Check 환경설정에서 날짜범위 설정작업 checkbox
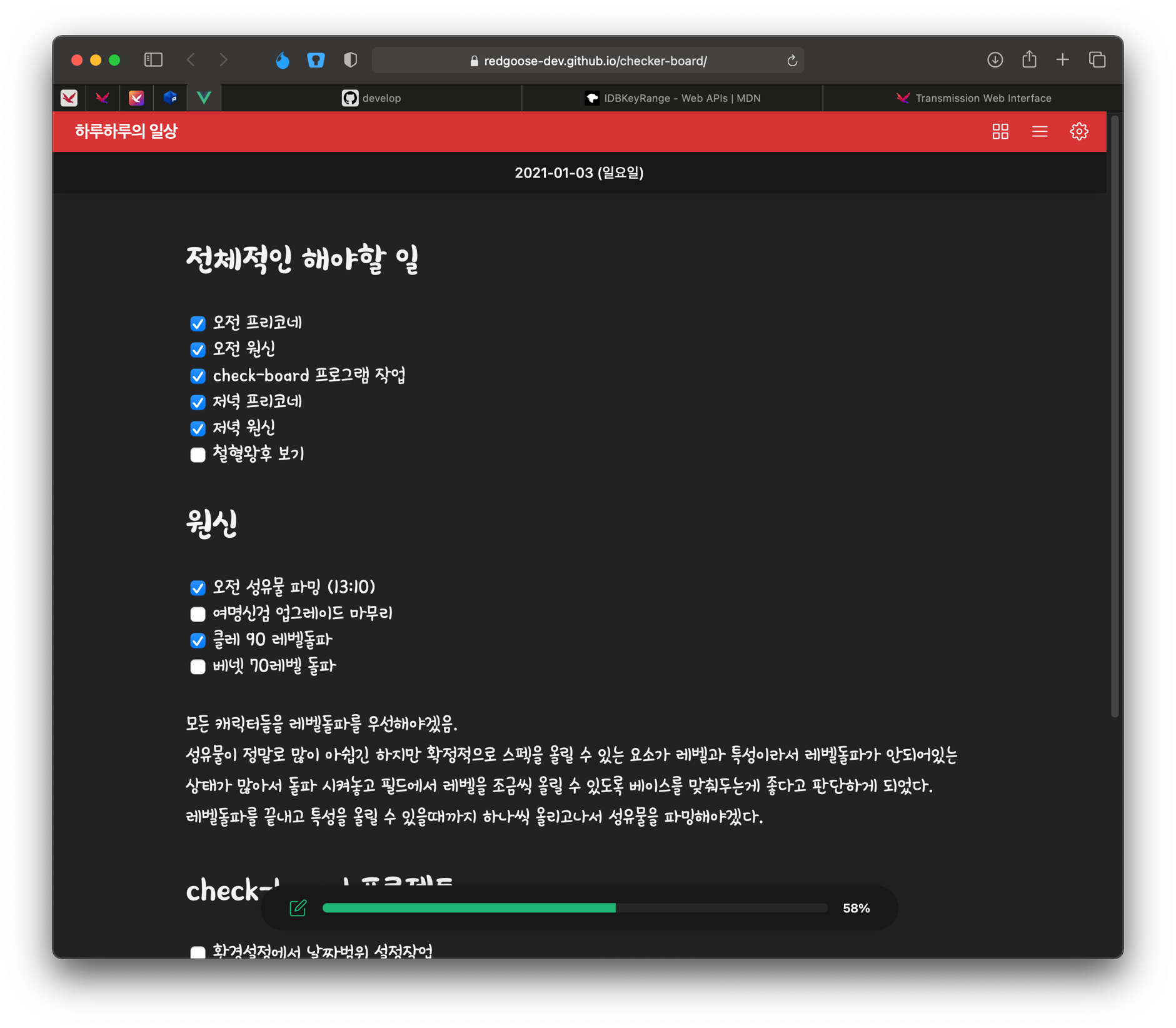Screen dimensions: 1176x1028 [198, 952]
